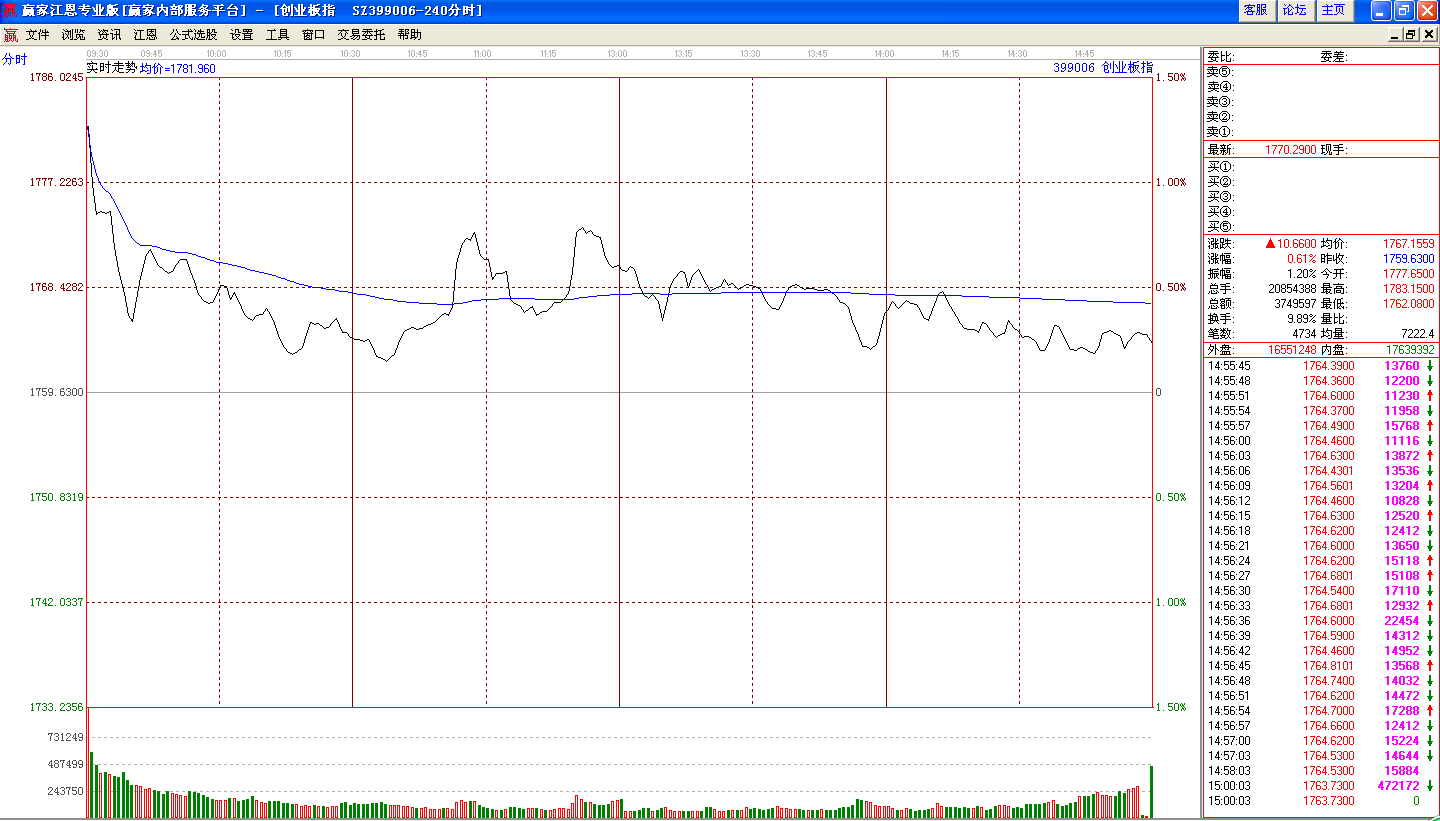This screenshot has height=821, width=1440.
Task: Click the 1759.6300 price axis label
Action: [x=57, y=392]
